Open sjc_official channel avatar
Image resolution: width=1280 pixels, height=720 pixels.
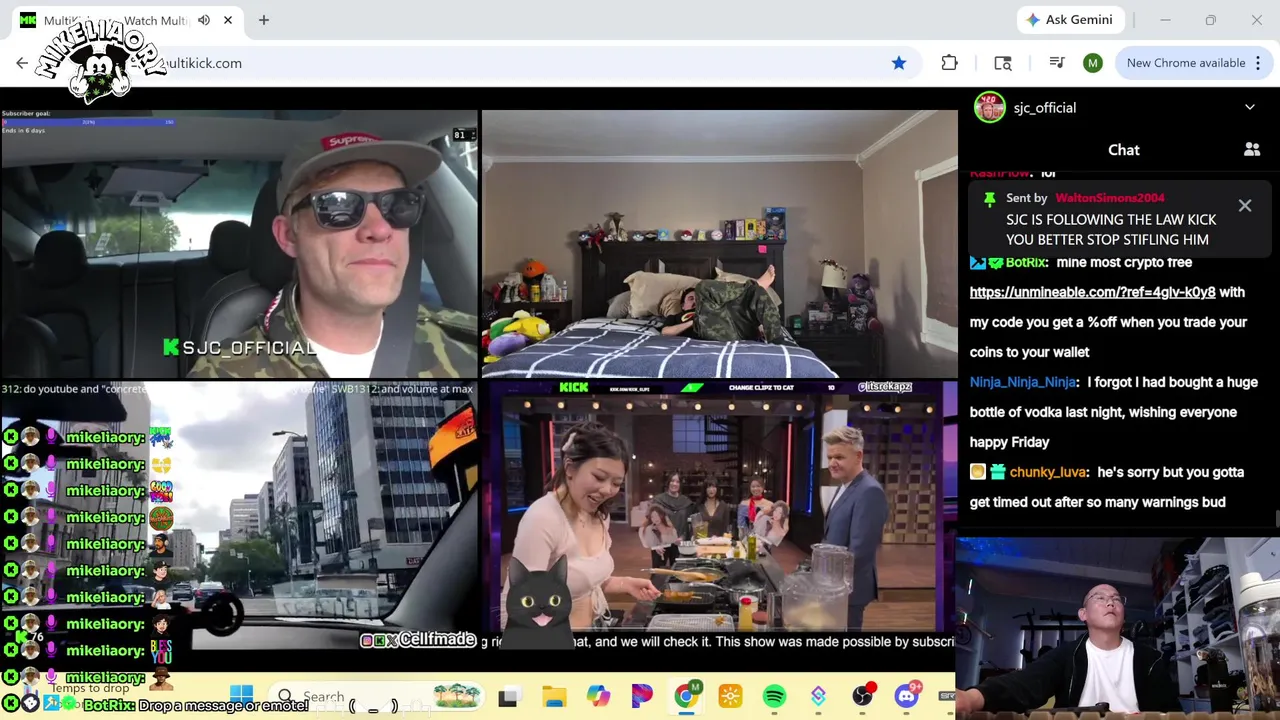[x=990, y=107]
